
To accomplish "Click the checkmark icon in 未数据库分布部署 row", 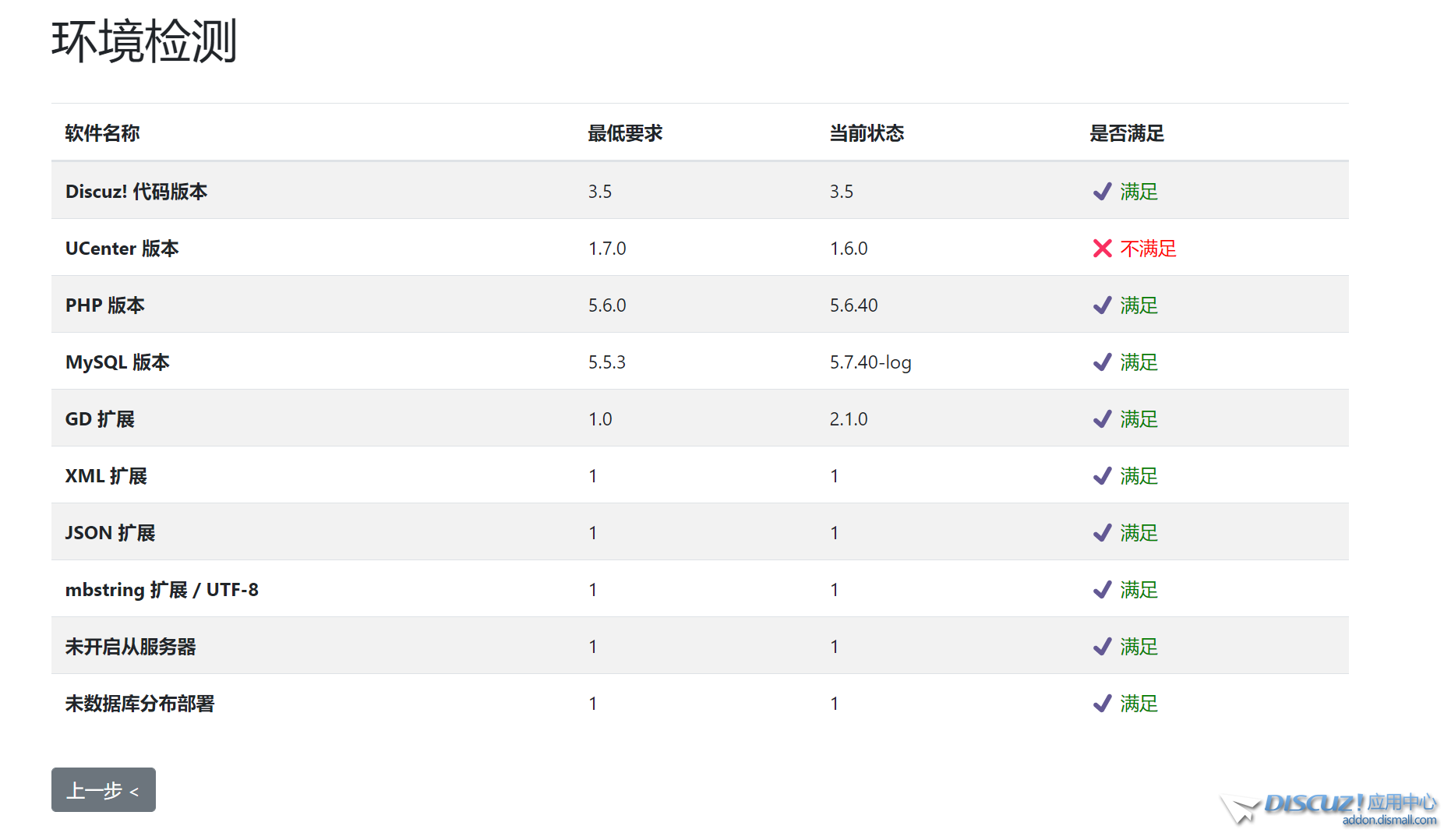I will click(x=1102, y=704).
